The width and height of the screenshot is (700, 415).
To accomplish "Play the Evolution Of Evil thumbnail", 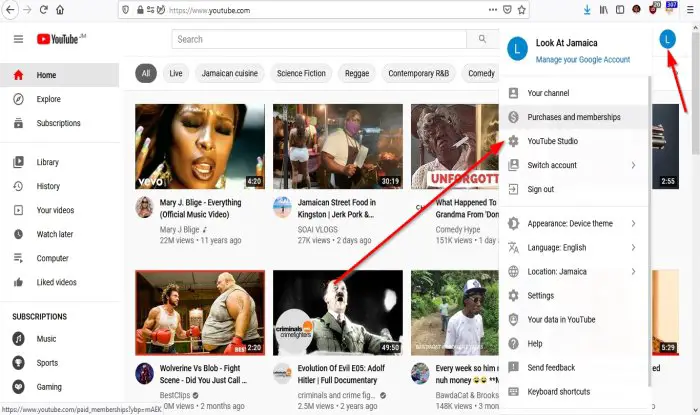I will (338, 312).
